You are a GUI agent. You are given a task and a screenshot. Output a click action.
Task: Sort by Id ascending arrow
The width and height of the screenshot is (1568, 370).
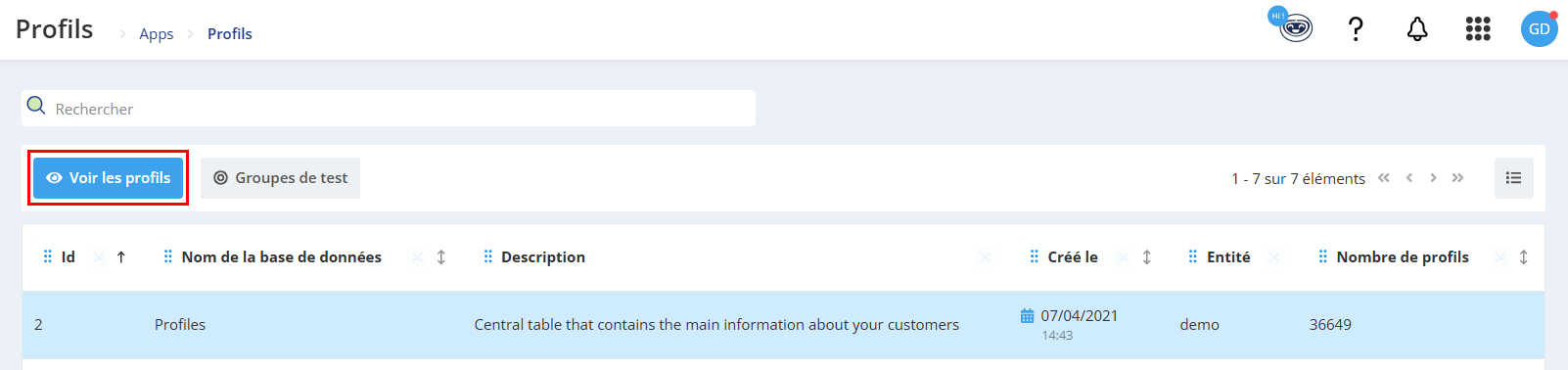point(121,257)
